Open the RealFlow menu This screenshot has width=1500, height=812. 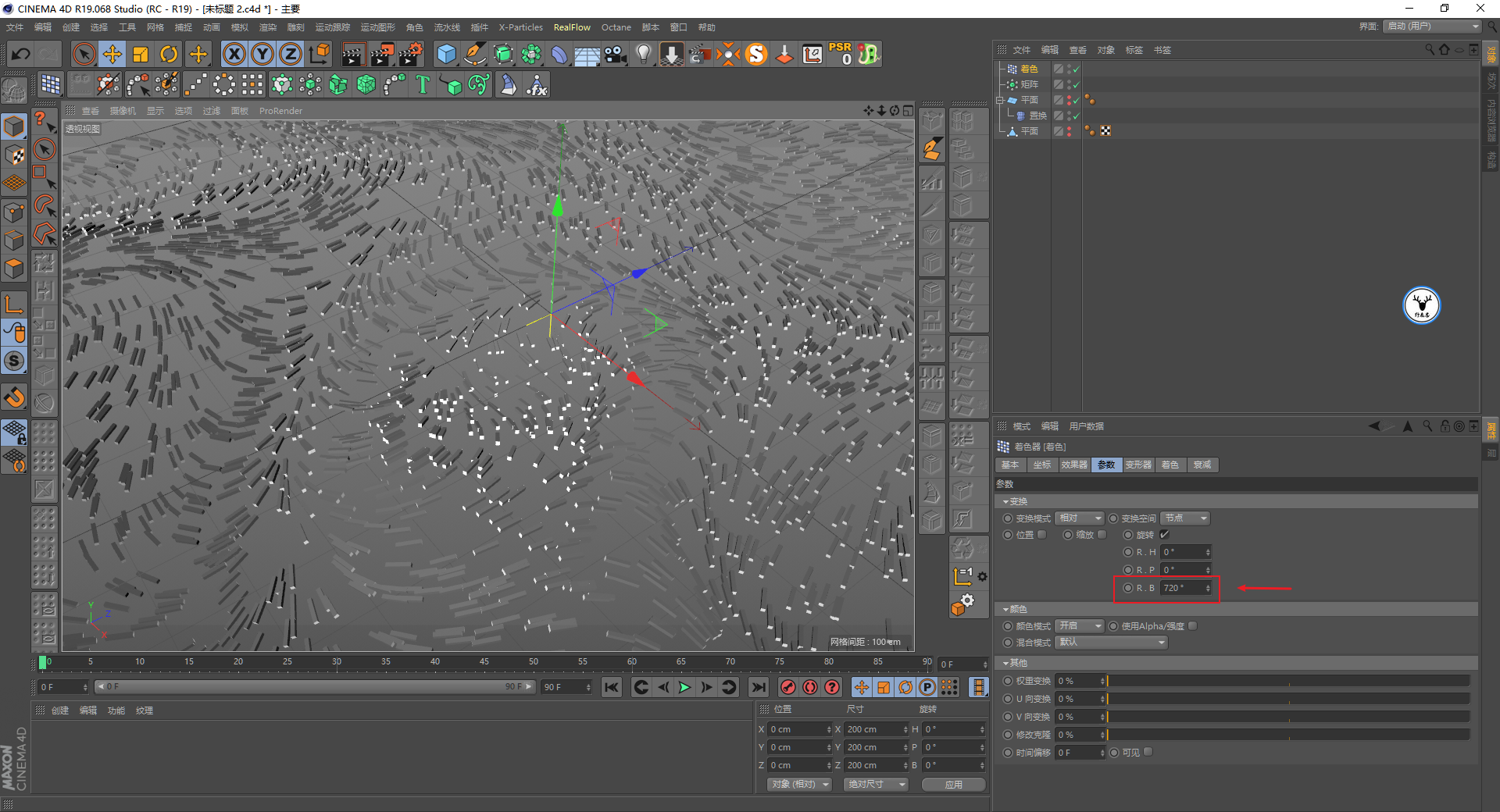(572, 27)
